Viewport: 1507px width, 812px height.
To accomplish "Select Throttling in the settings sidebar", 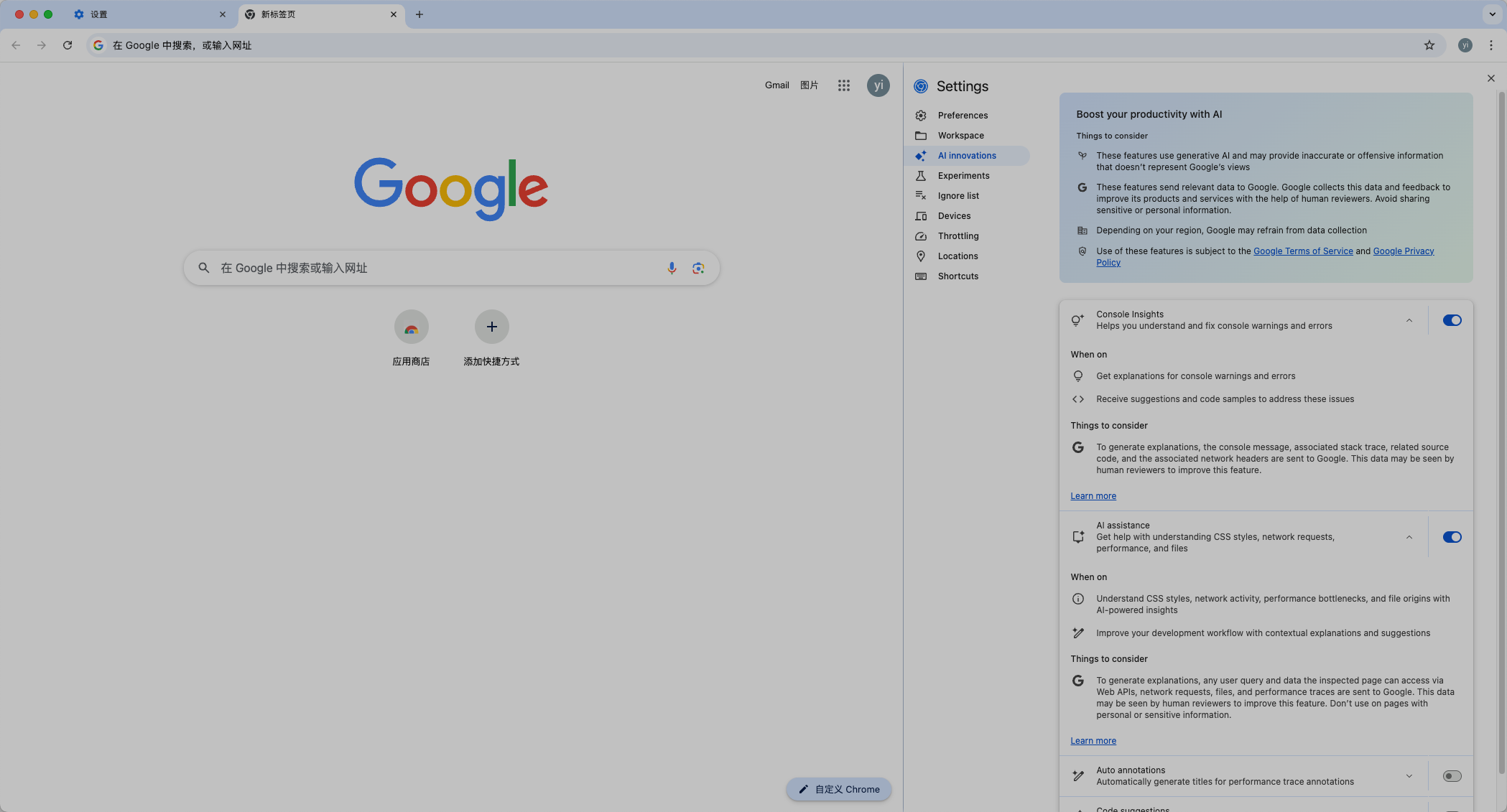I will [x=957, y=236].
